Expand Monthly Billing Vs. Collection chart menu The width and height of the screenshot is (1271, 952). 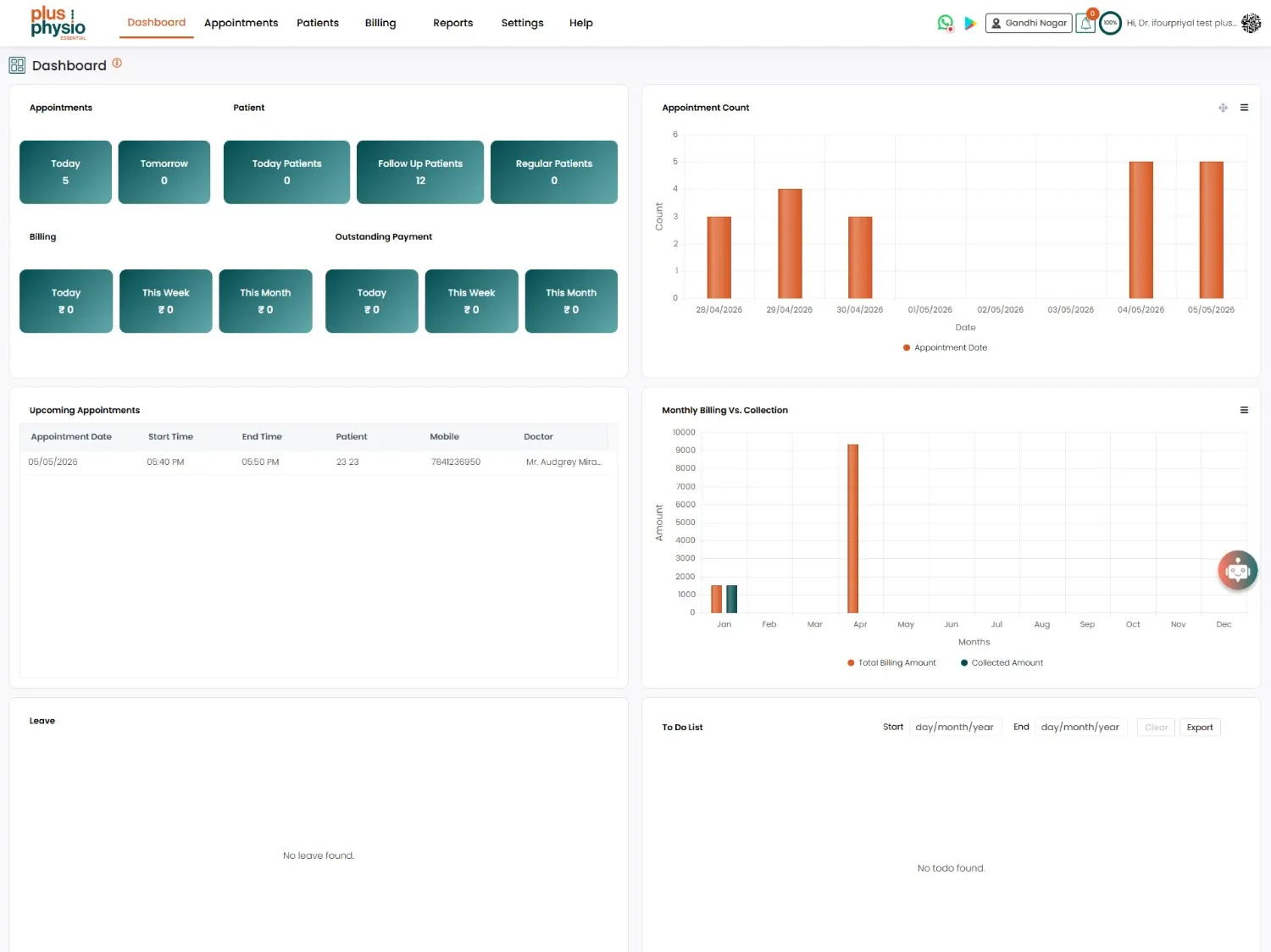1244,410
